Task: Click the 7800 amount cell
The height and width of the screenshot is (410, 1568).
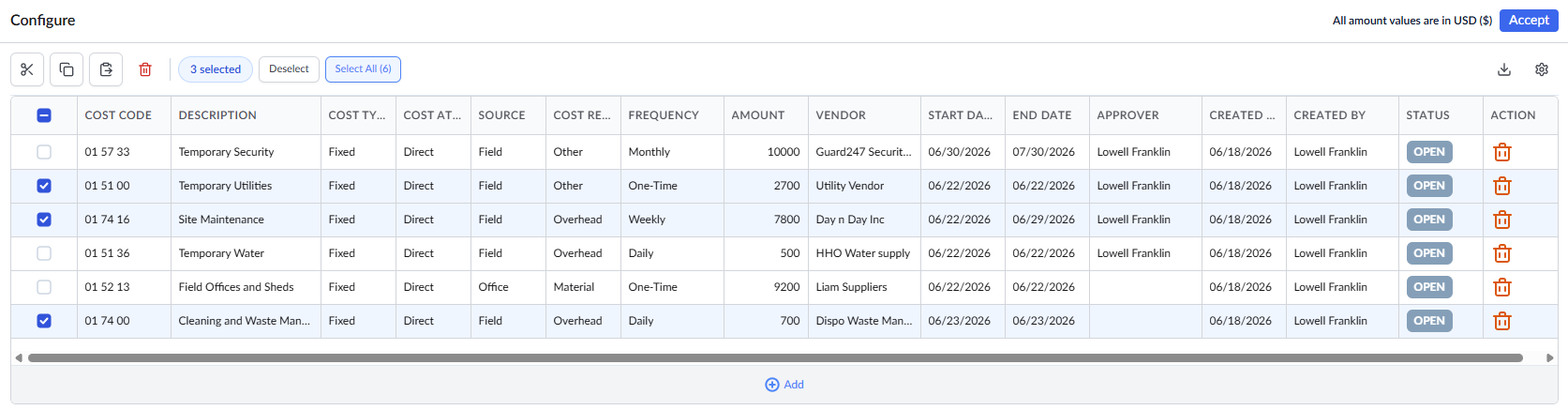Action: tap(766, 220)
